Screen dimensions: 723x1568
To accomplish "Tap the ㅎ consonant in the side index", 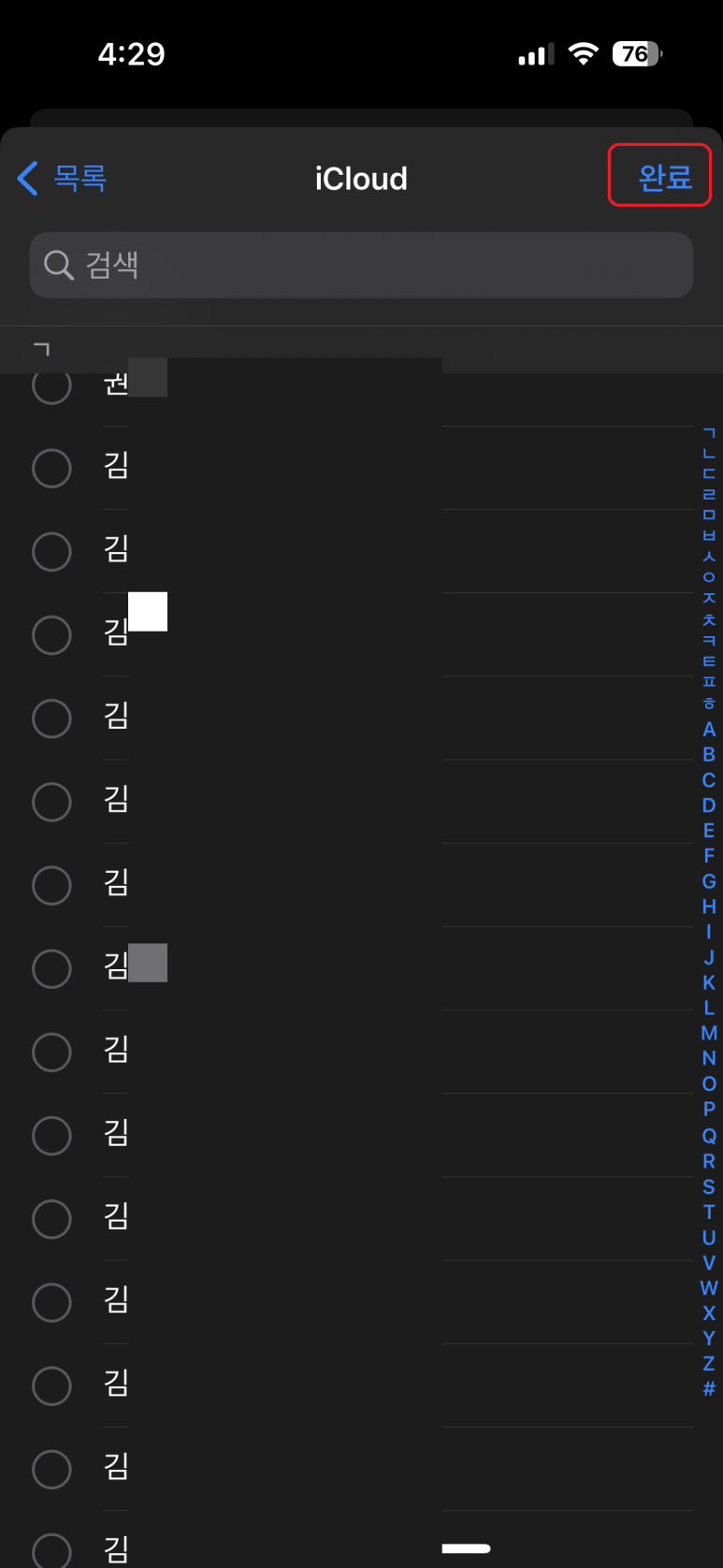I will pos(709,703).
